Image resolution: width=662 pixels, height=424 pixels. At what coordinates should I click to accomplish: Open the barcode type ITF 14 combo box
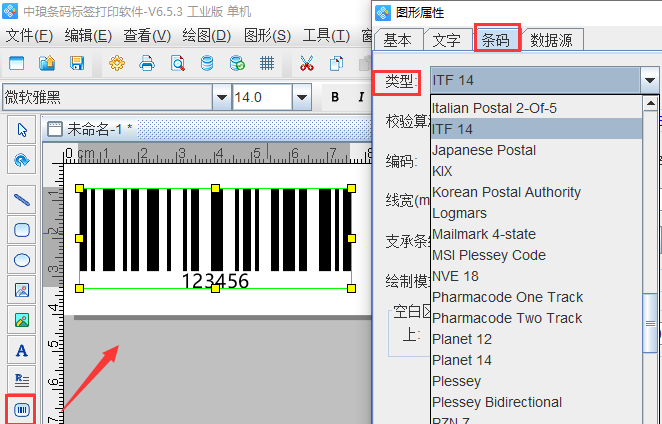542,80
